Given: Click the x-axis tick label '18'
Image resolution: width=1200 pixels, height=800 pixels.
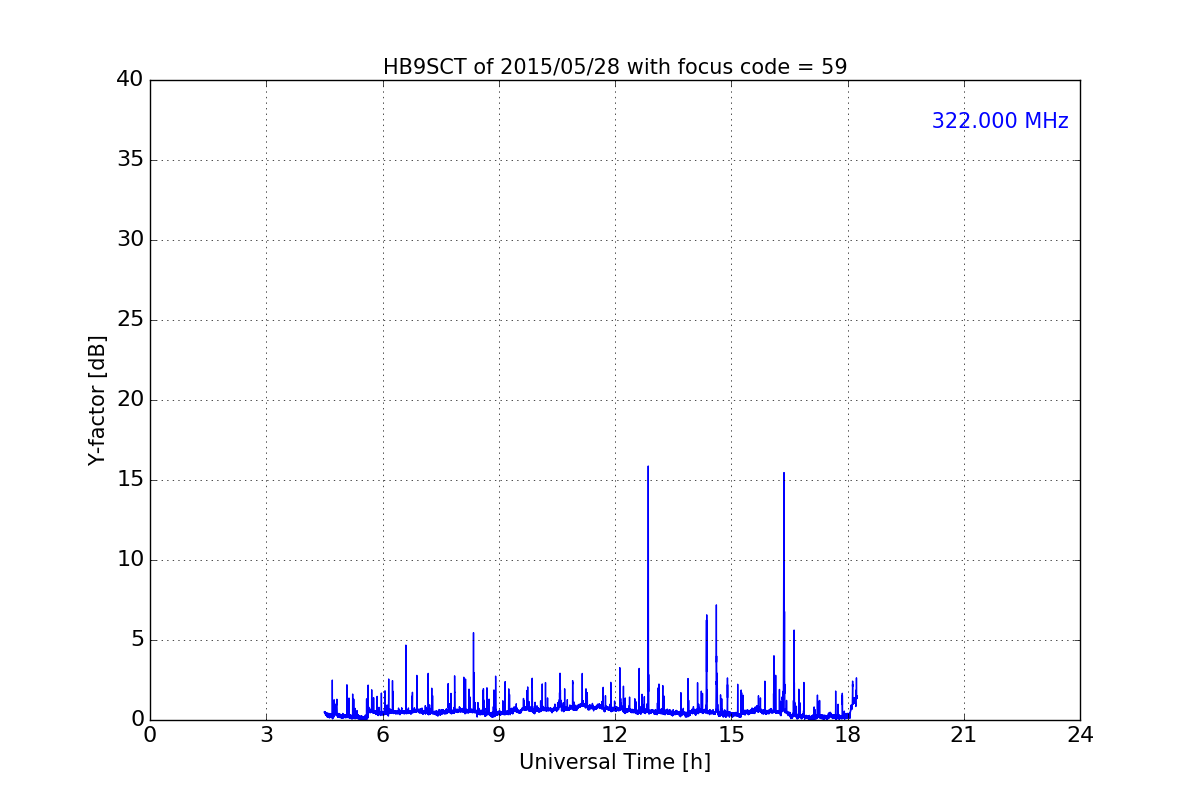Looking at the screenshot, I should [x=848, y=735].
